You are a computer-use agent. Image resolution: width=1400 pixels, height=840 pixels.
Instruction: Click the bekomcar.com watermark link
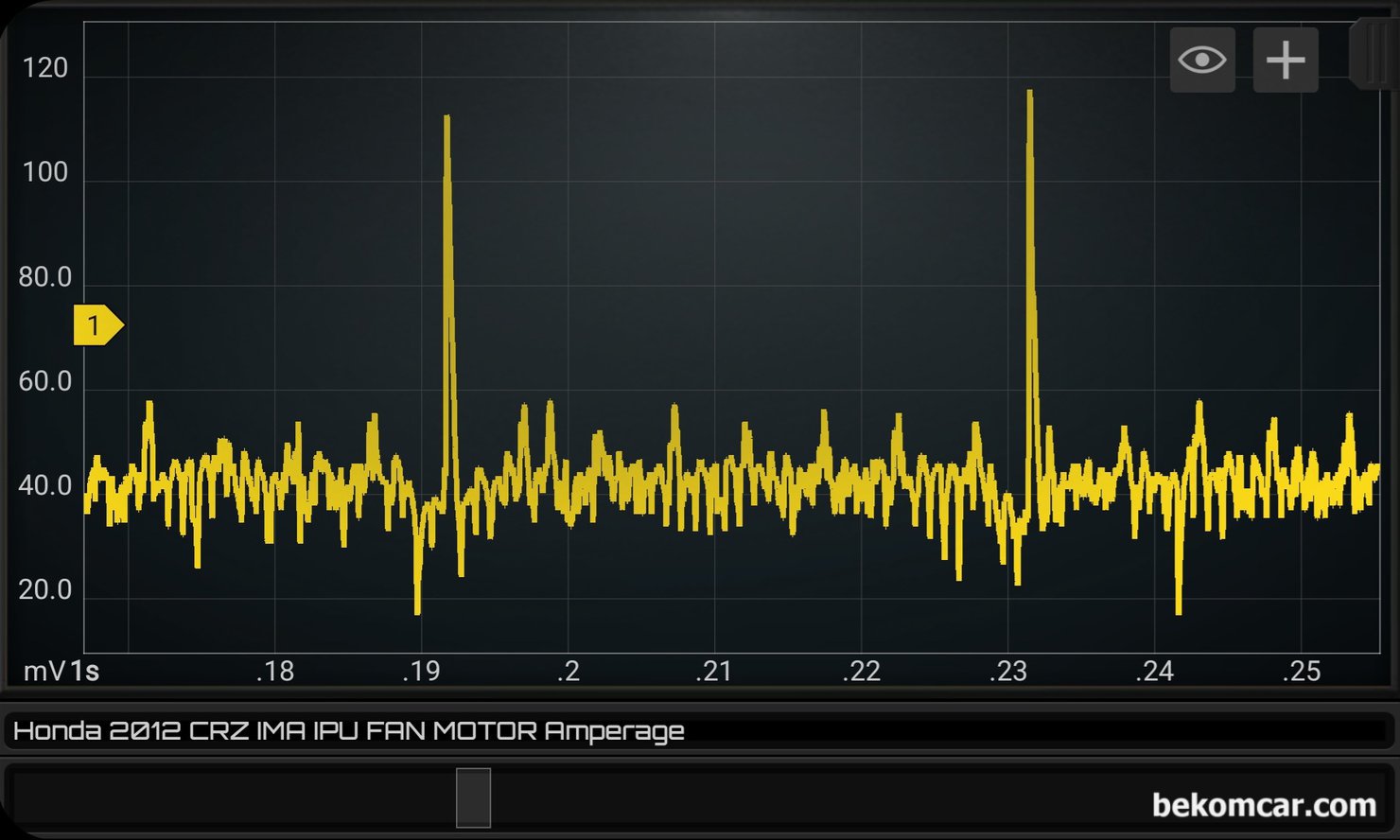[x=1264, y=805]
